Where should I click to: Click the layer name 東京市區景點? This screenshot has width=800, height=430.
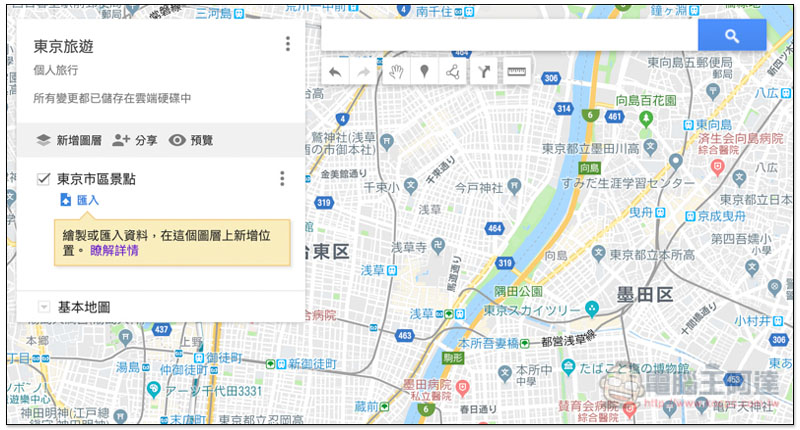tap(96, 179)
